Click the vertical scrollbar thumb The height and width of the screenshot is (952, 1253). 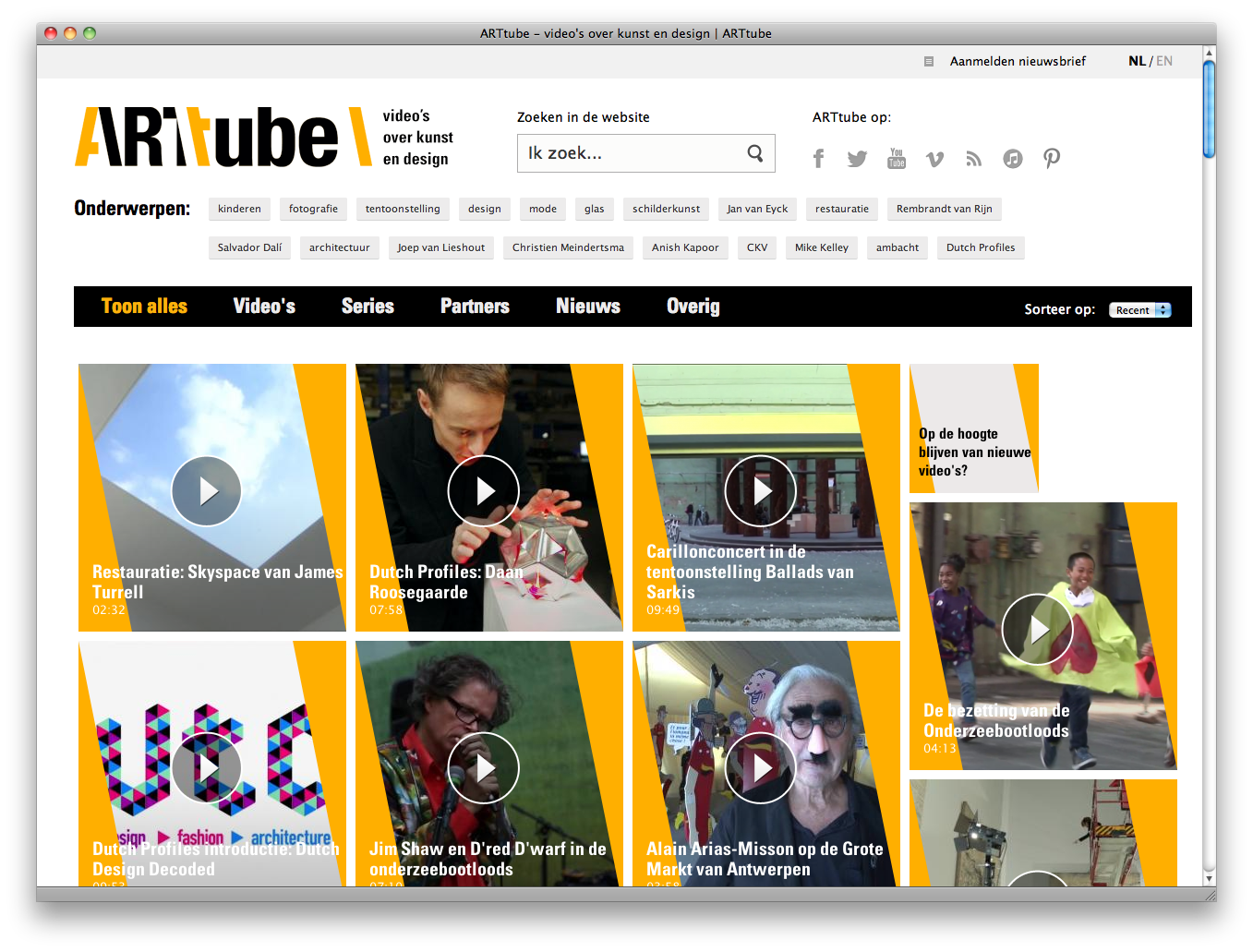tap(1210, 108)
